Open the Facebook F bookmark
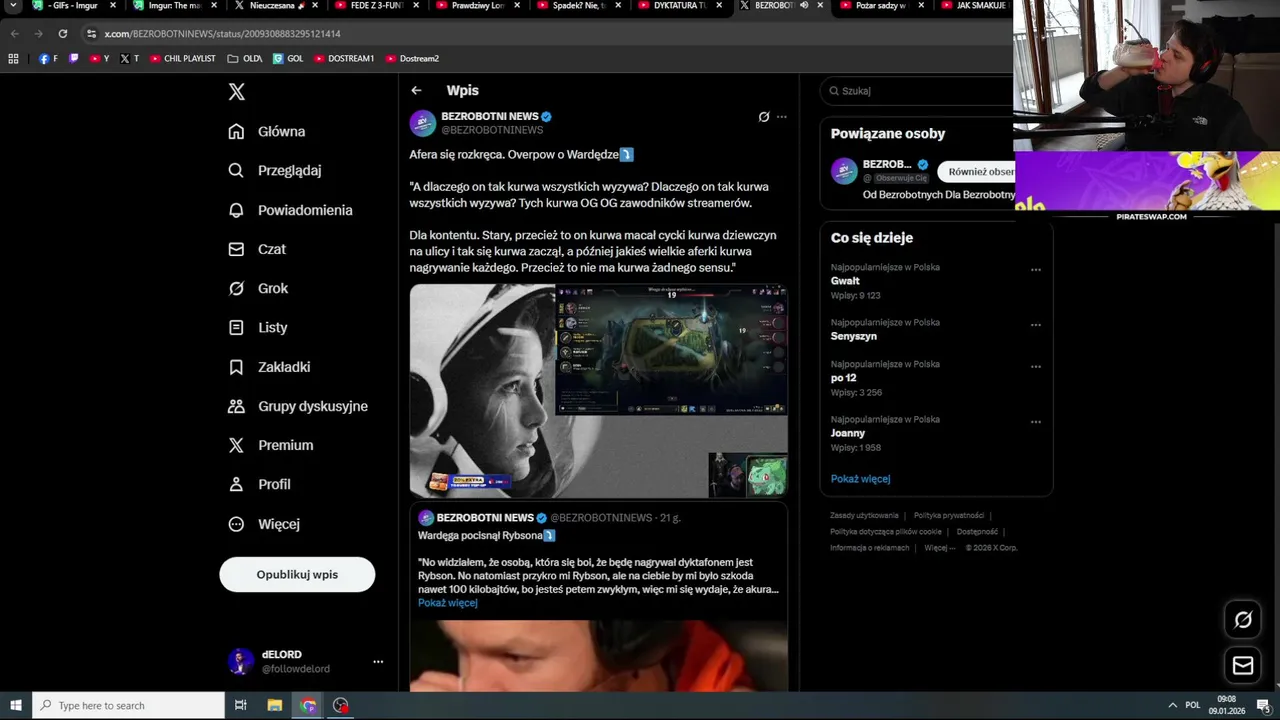The height and width of the screenshot is (720, 1280). pos(47,58)
